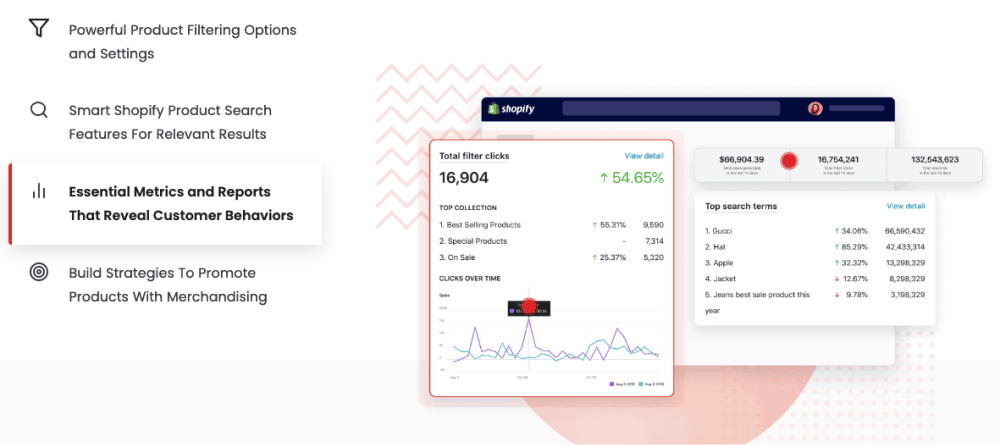Click the teal legend swatch under chart
This screenshot has width=1000, height=445.
(x=640, y=384)
